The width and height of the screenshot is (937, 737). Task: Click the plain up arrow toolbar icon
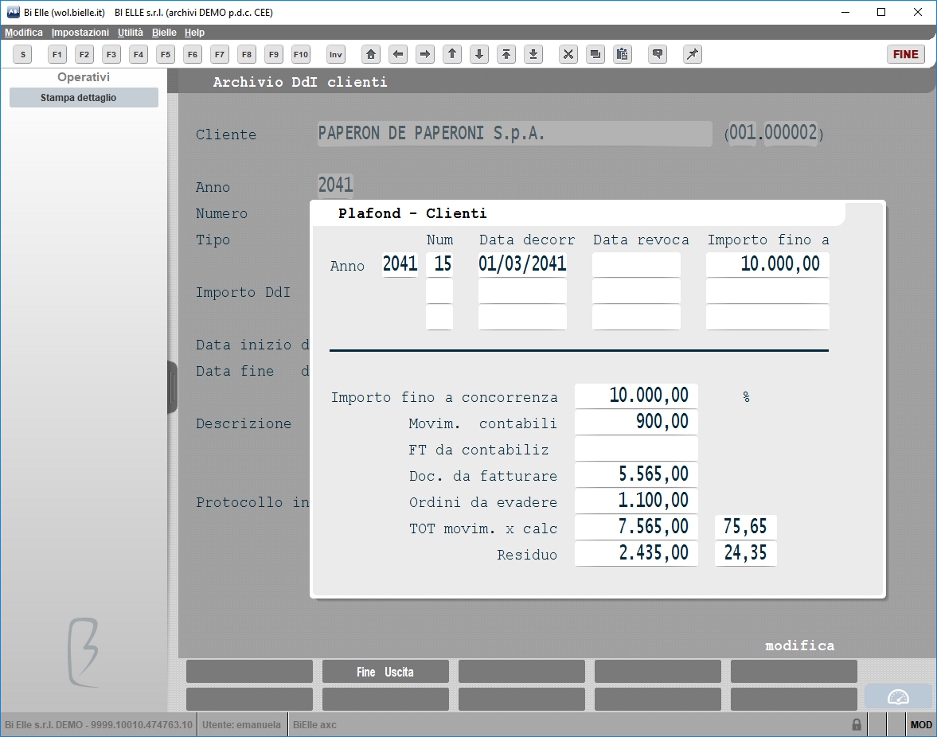[452, 54]
